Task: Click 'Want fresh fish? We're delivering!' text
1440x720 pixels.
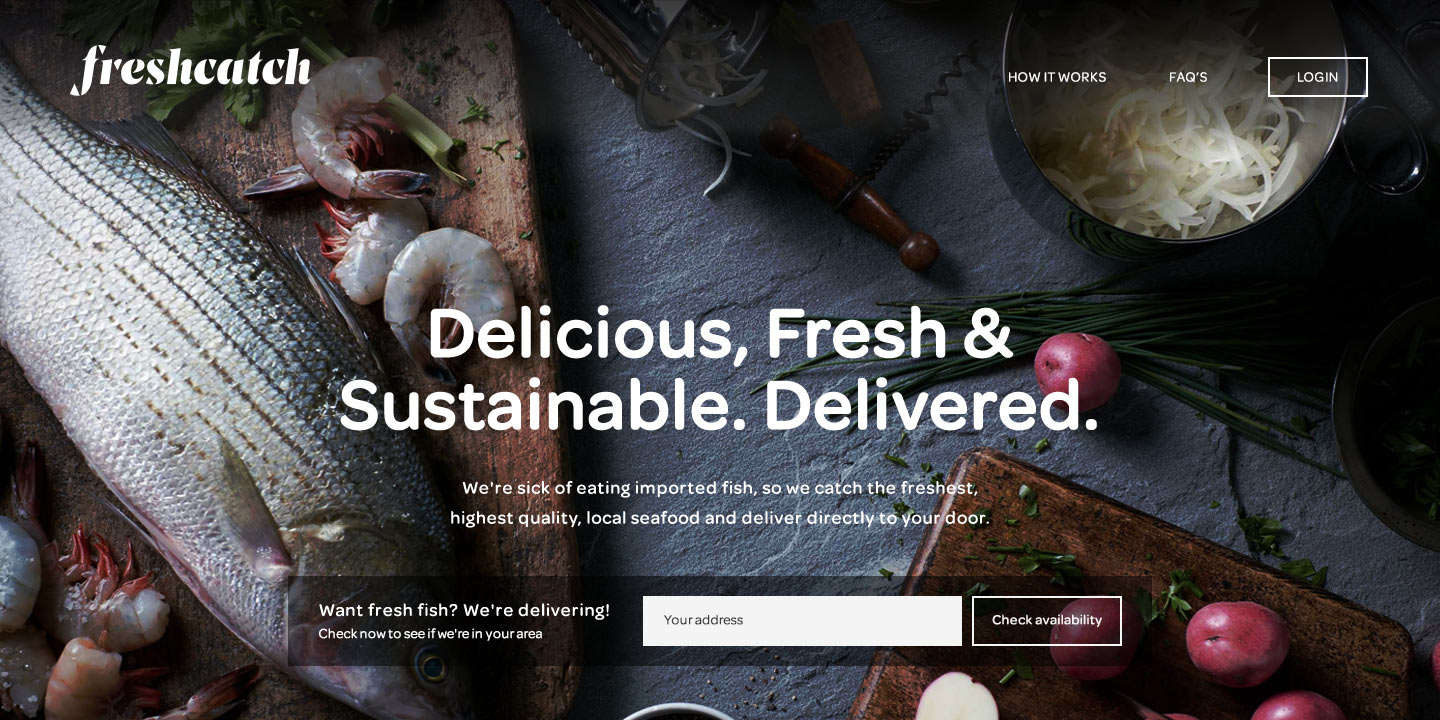Action: click(x=464, y=610)
